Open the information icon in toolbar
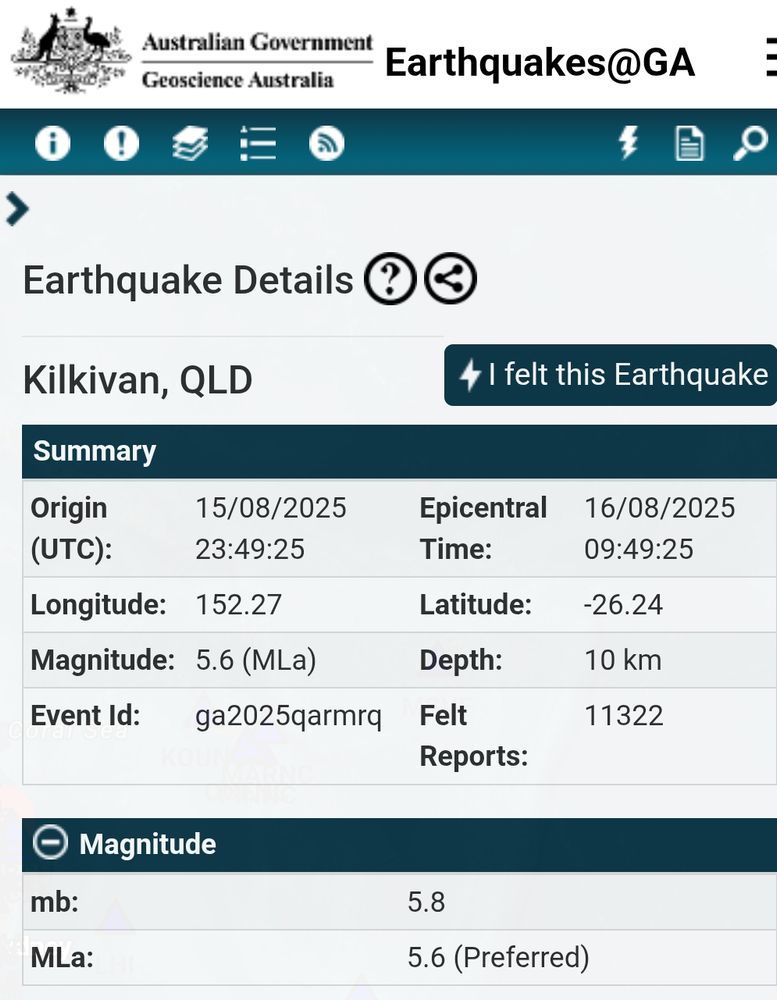This screenshot has height=1000, width=777. [52, 142]
